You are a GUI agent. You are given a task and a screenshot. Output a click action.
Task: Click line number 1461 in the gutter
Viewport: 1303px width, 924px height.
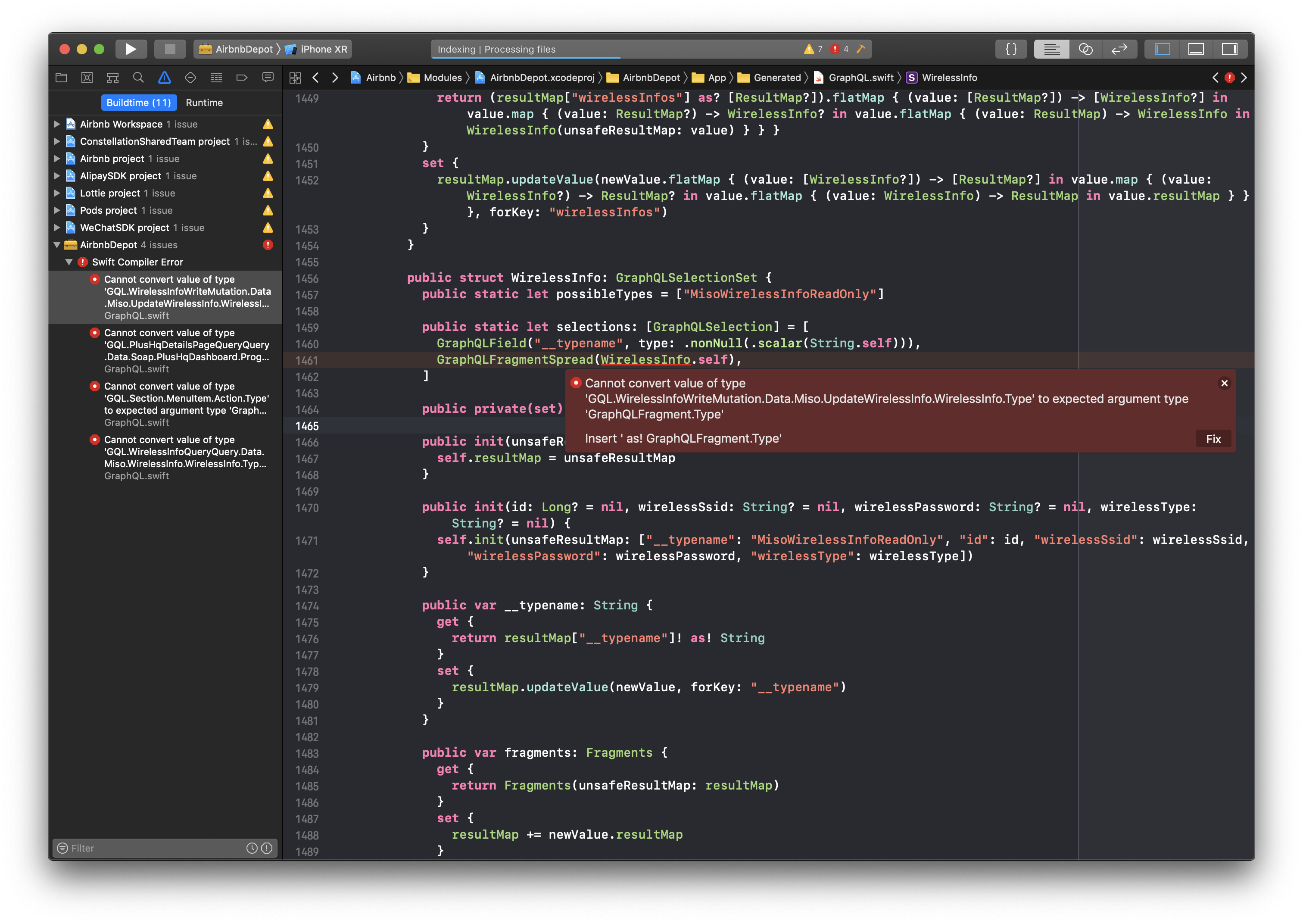pyautogui.click(x=307, y=360)
